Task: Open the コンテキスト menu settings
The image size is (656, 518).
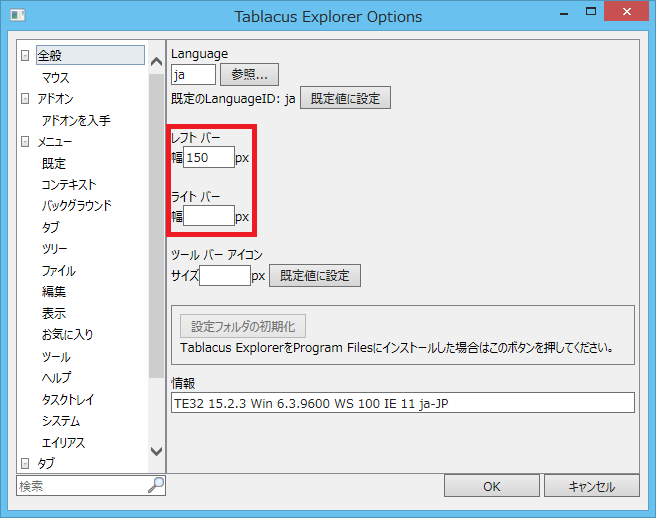Action: 69,185
